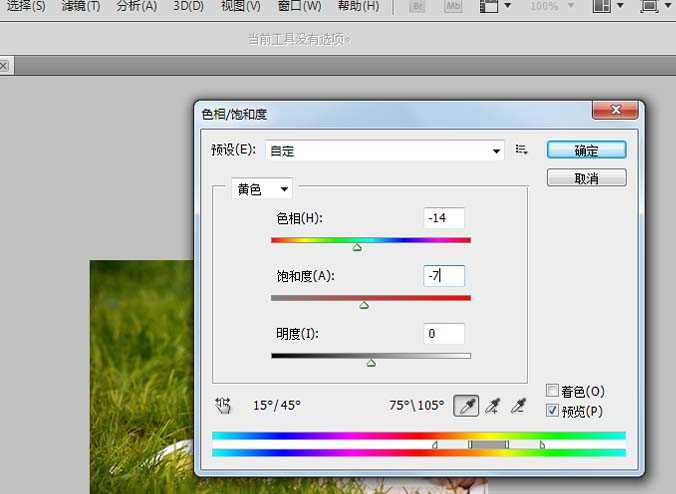Open the 视图(V) menu
This screenshot has width=676, height=494.
(x=240, y=6)
